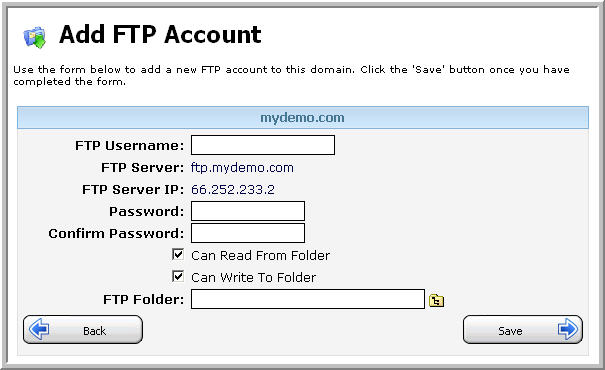Click inside the FTP Folder text box
The height and width of the screenshot is (370, 605).
[x=308, y=299]
